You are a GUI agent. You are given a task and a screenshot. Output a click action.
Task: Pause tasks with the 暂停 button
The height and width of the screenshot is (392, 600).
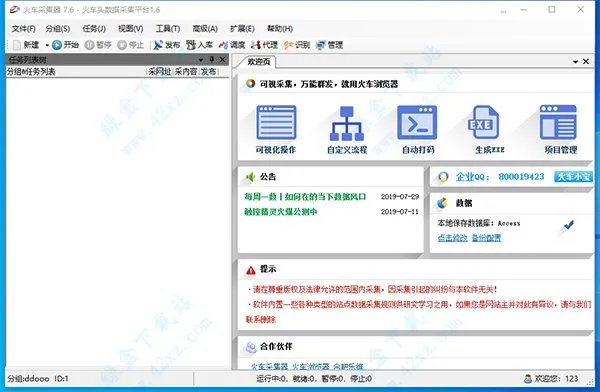click(x=98, y=45)
